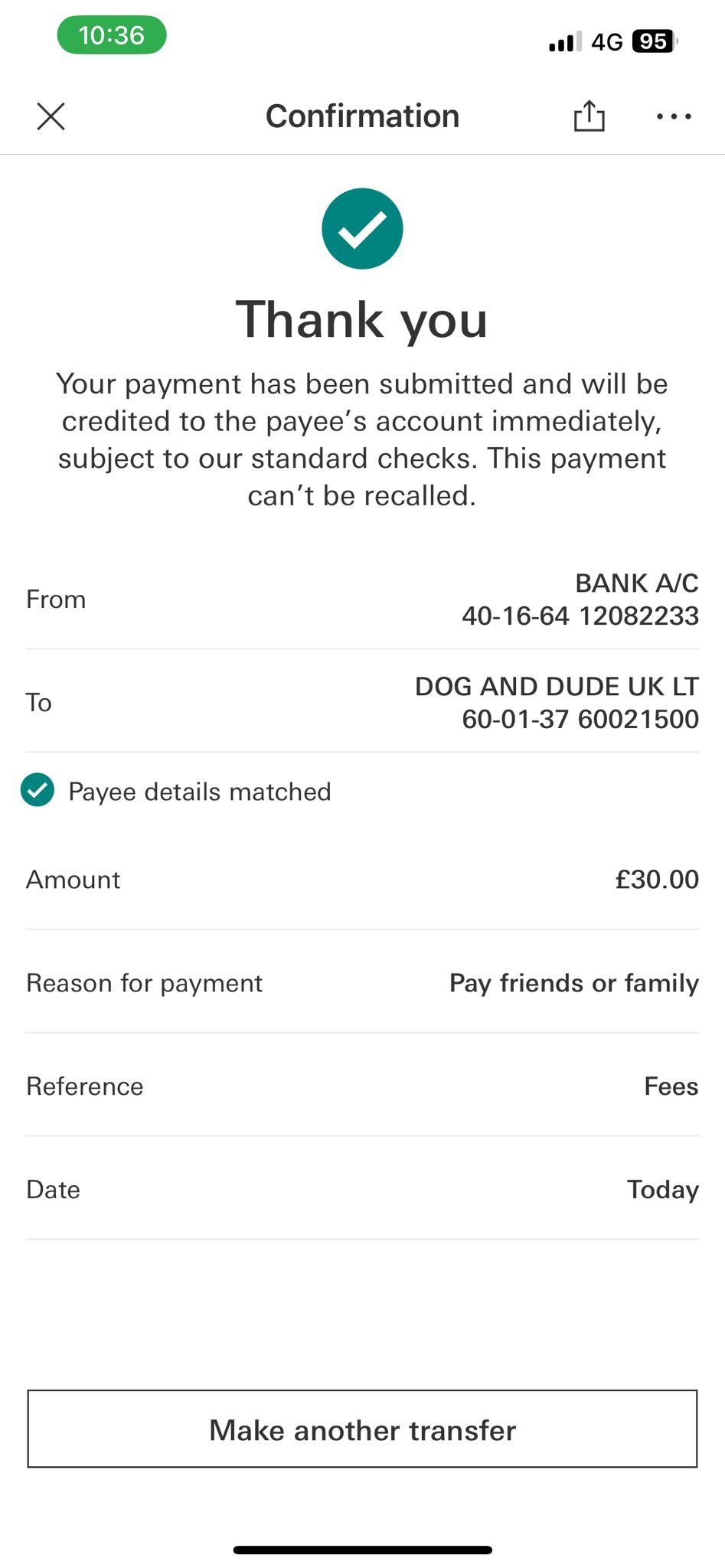Open the three-dot more options menu
The width and height of the screenshot is (725, 1568).
pyautogui.click(x=674, y=116)
